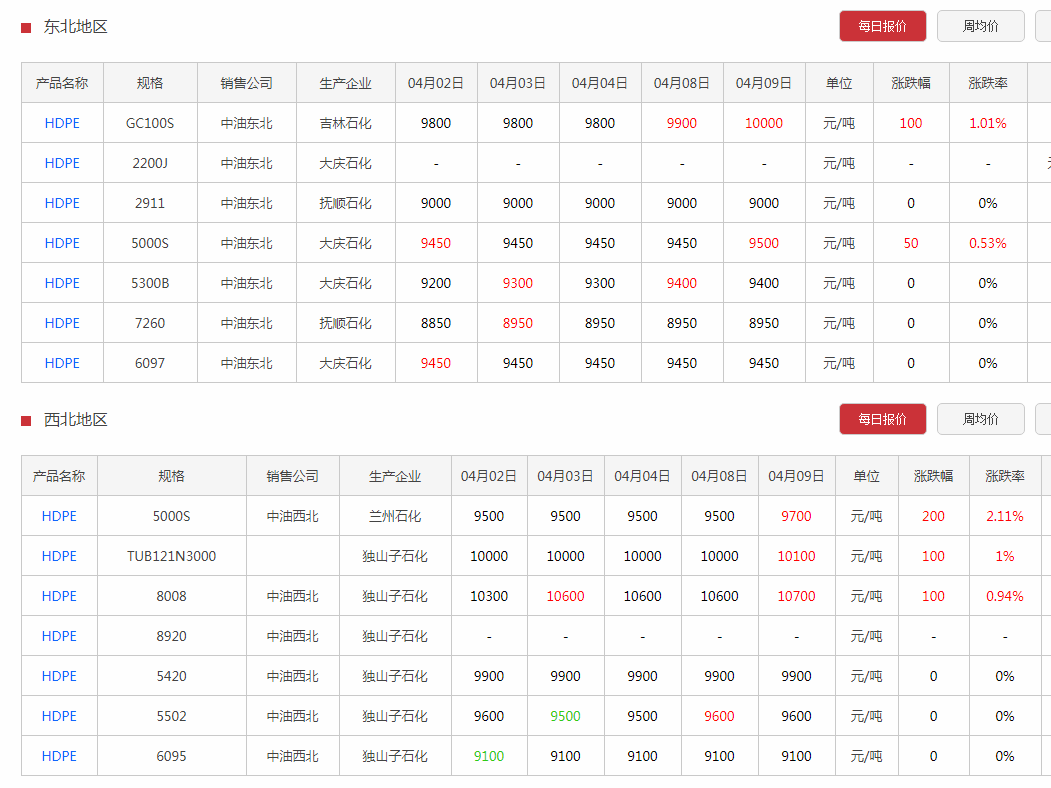The width and height of the screenshot is (1051, 788).
Task: Click the 10300 price in 8008 row
Action: (489, 596)
